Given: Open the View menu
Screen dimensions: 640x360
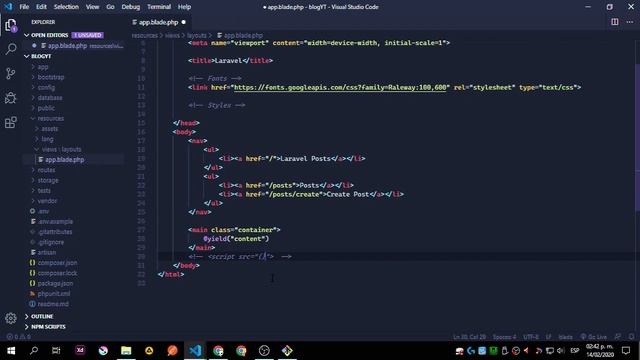Looking at the screenshot, I should click(92, 7).
